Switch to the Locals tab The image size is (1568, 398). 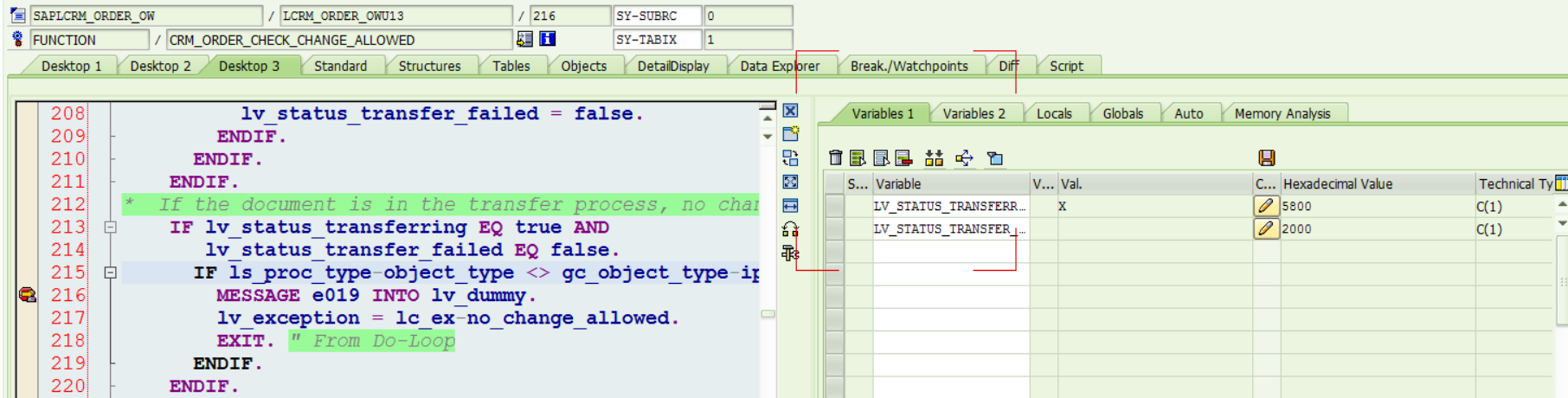point(1054,113)
